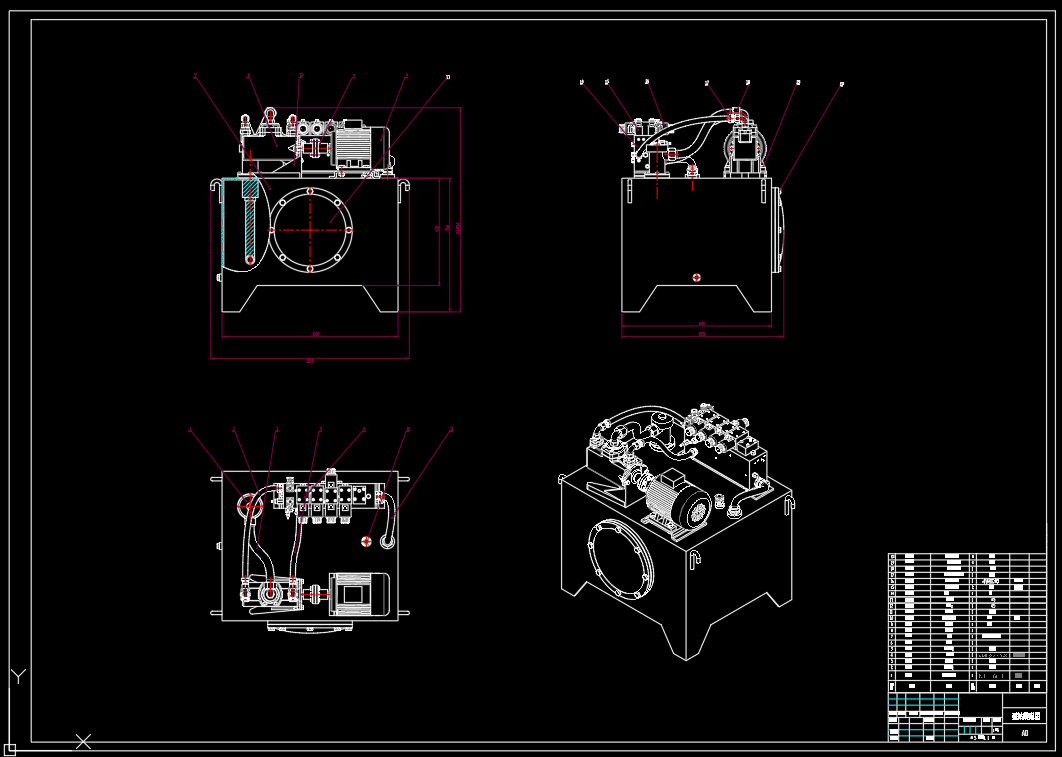The width and height of the screenshot is (1062, 757).
Task: Select the pump housing in top view
Action: pyautogui.click(x=270, y=592)
